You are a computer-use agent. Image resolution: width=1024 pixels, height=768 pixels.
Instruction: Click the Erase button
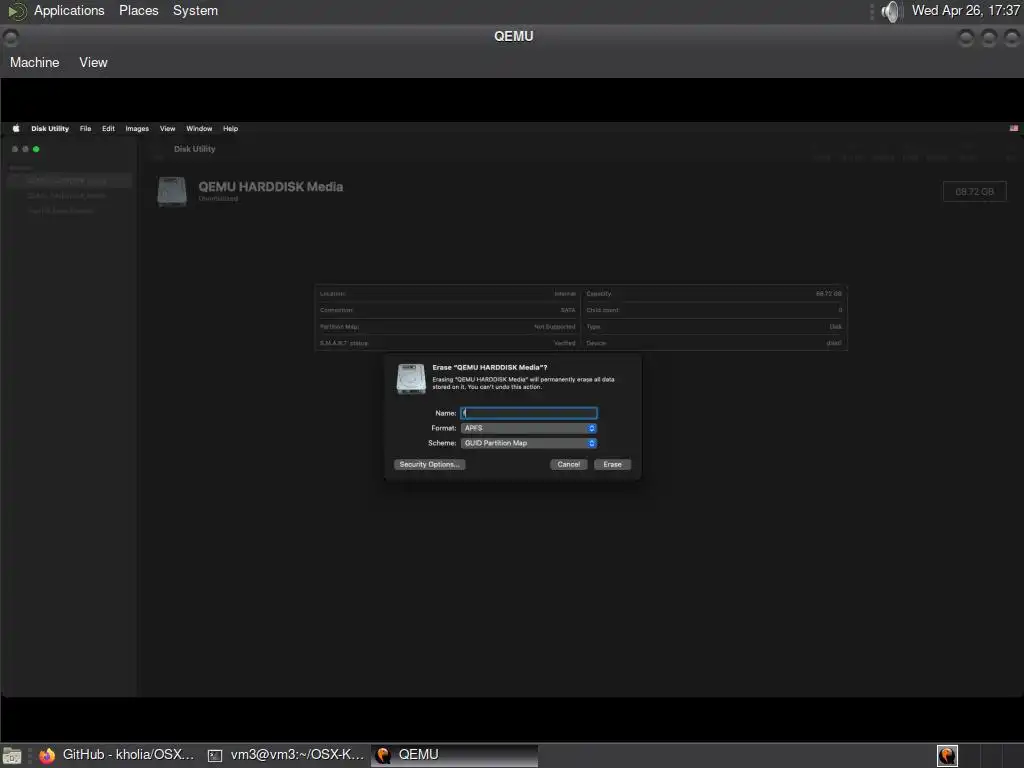pos(613,464)
